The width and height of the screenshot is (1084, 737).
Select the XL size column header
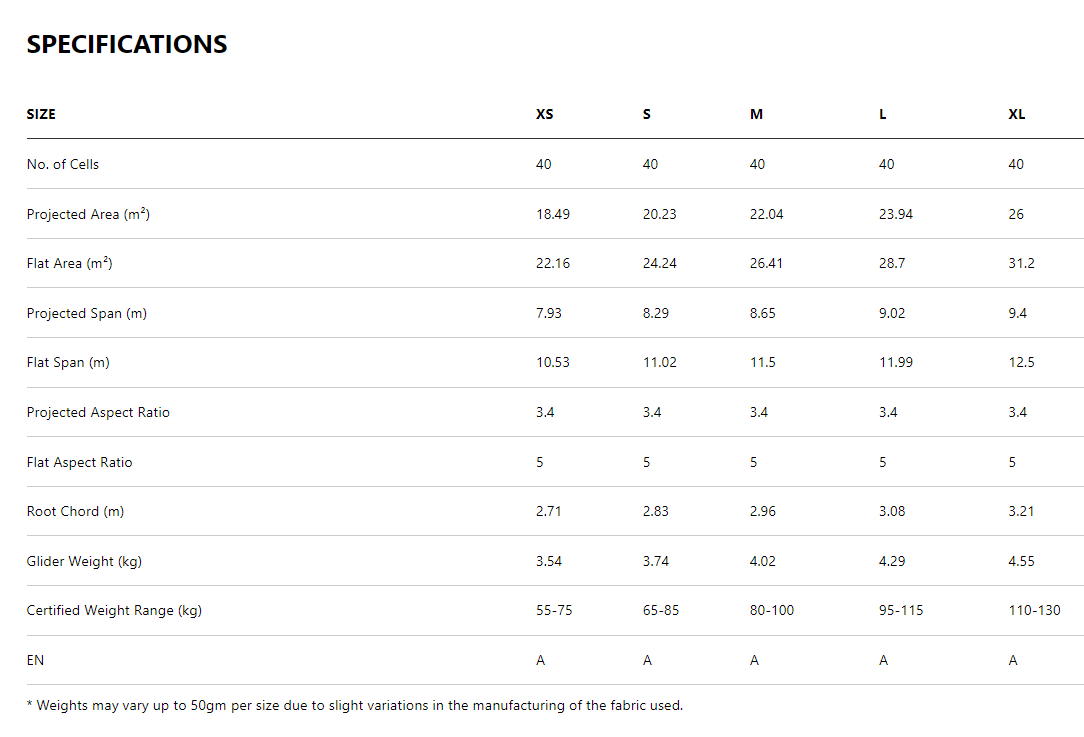coord(1016,114)
